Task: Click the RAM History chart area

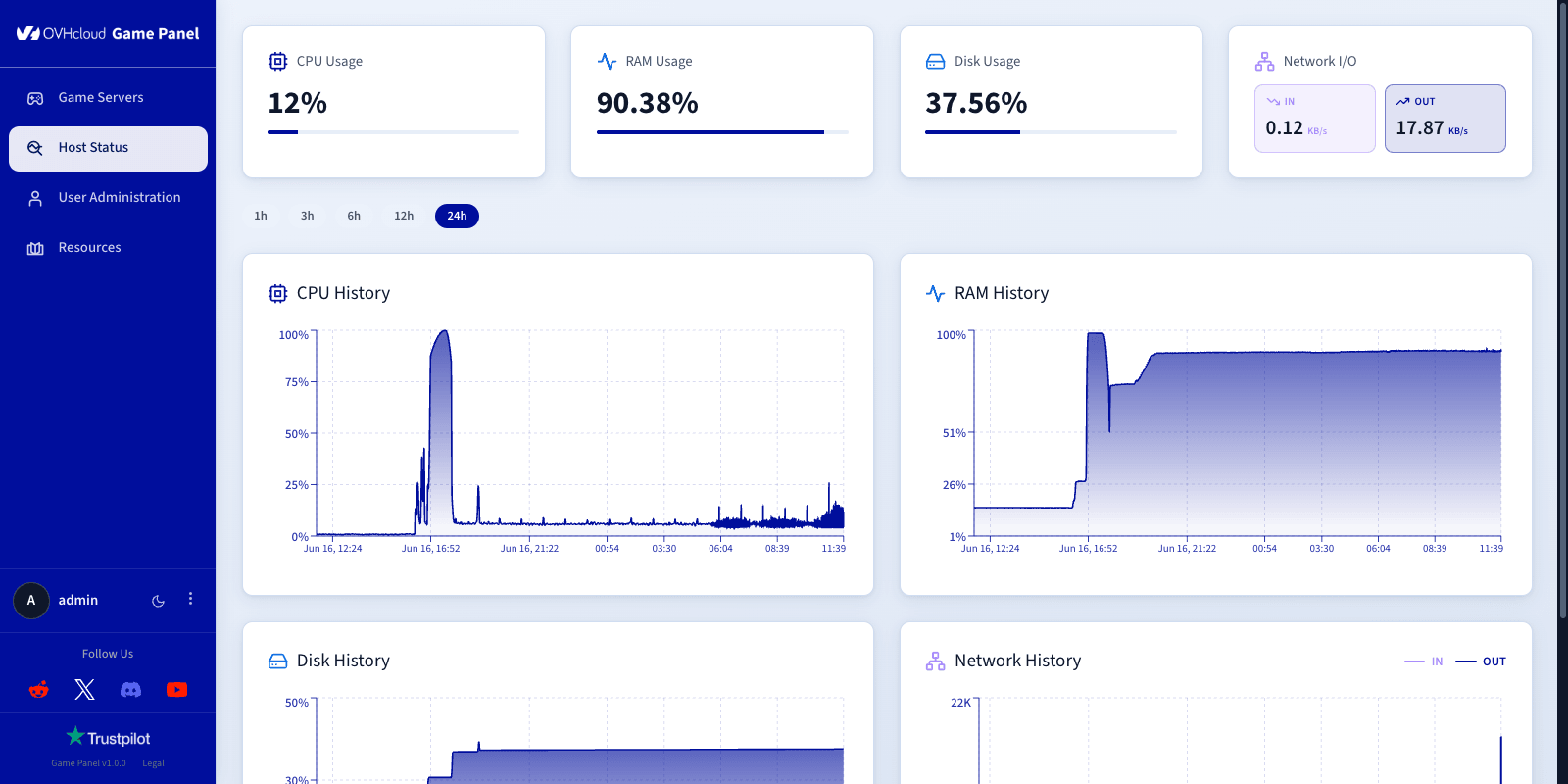Action: 1238,433
